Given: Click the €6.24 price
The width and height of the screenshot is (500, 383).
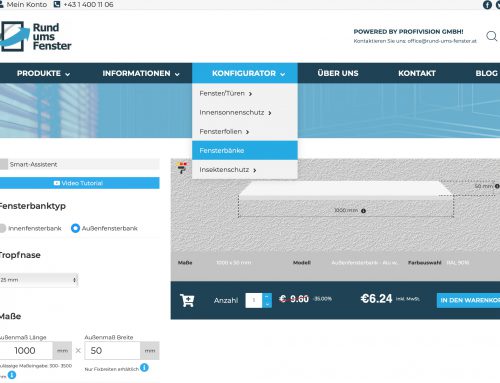Looking at the screenshot, I should click(x=376, y=299).
